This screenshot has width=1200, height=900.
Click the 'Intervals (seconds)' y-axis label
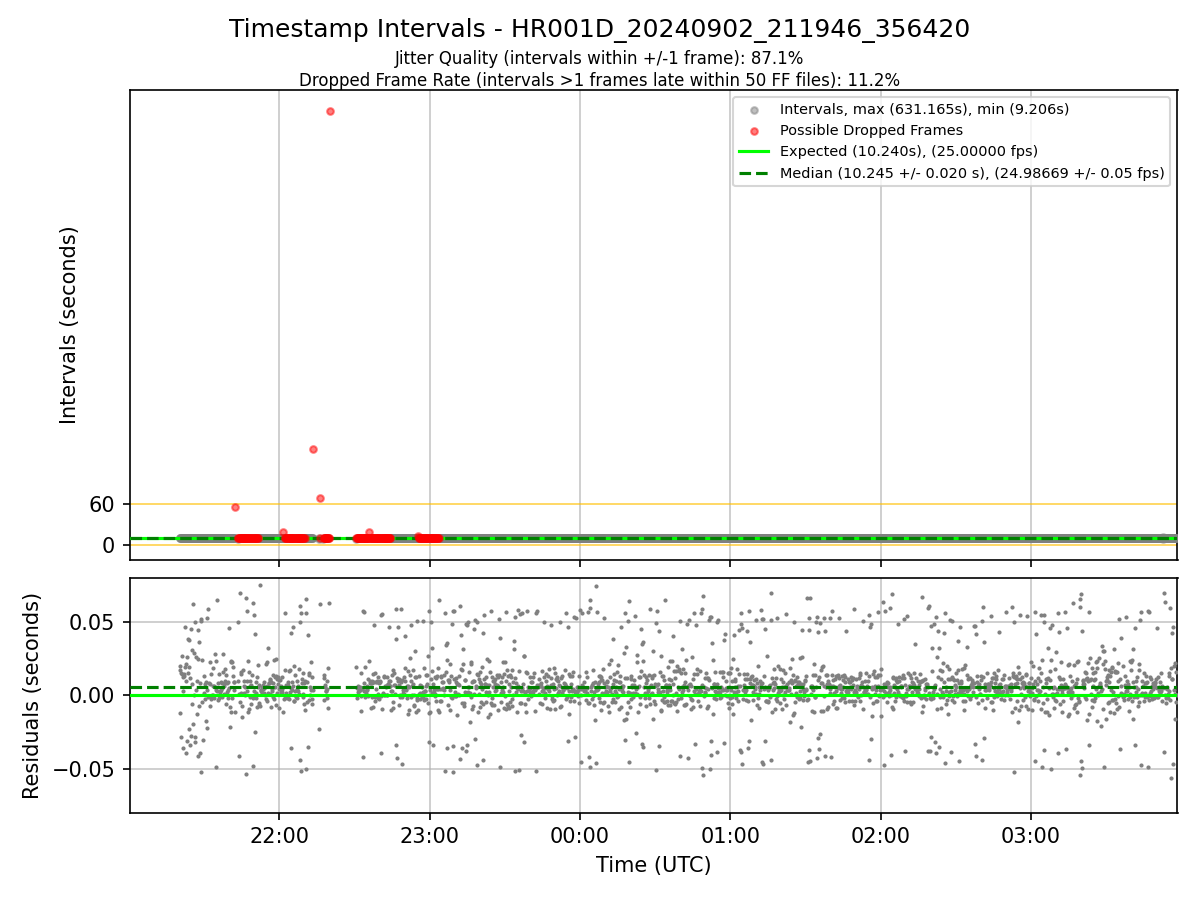tap(68, 325)
